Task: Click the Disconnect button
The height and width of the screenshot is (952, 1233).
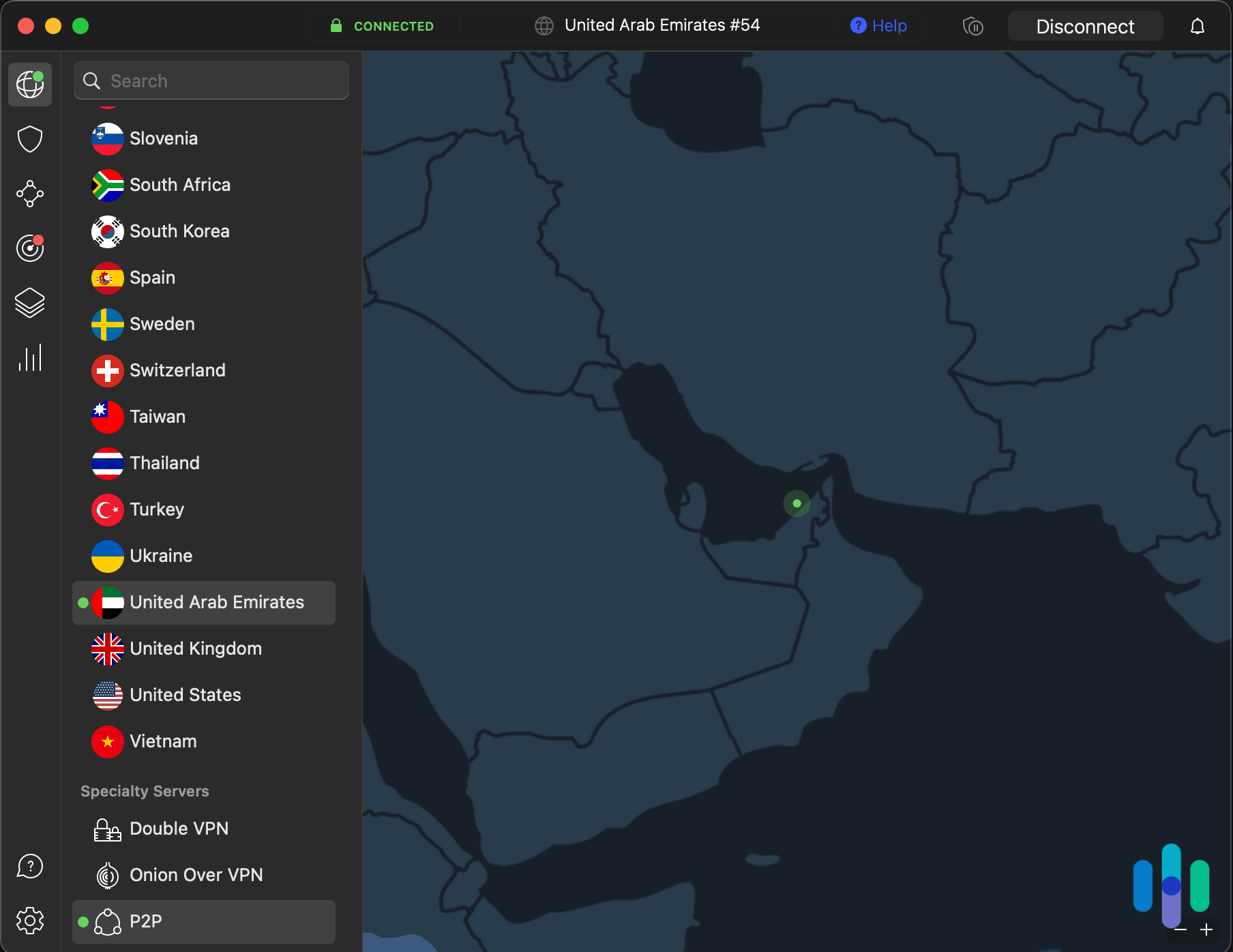Action: tap(1085, 26)
